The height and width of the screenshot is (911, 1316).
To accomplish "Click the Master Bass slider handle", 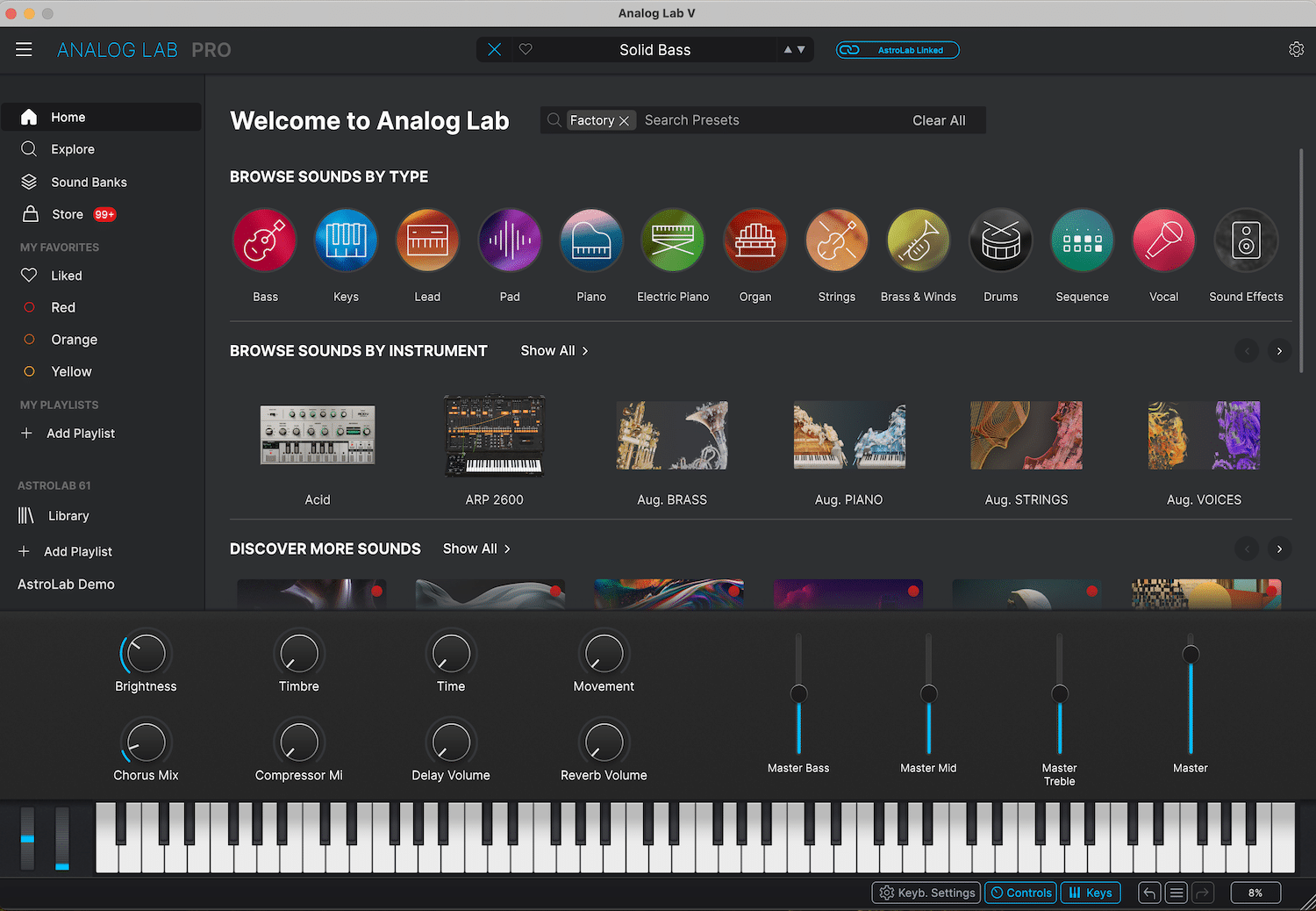I will 798,694.
